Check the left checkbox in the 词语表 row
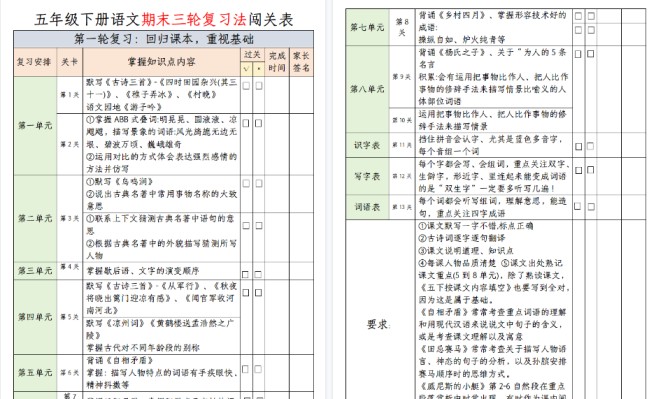Image resolution: width=656 pixels, height=399 pixels. [578, 207]
